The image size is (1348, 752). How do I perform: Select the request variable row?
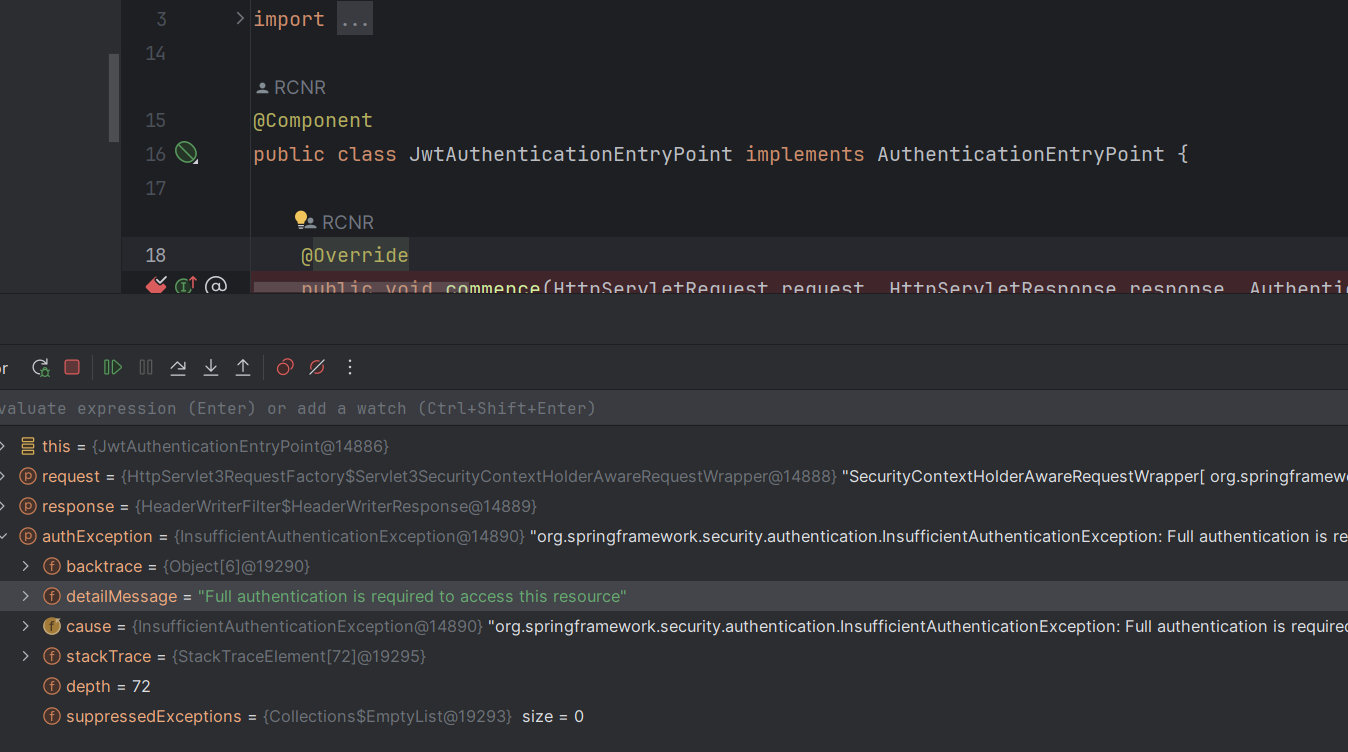(674, 476)
